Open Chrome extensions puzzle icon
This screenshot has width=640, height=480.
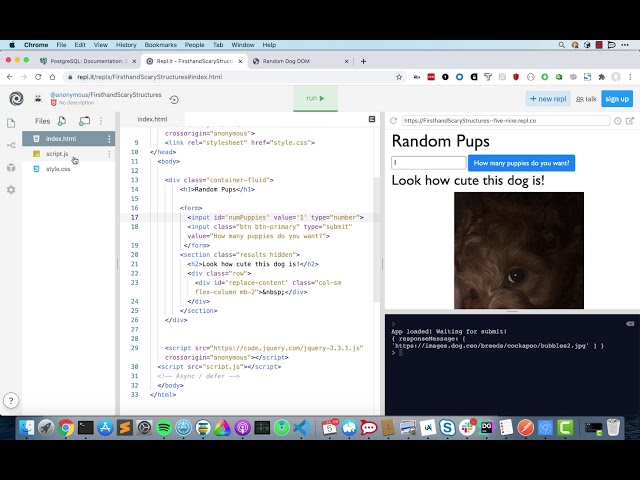[602, 77]
